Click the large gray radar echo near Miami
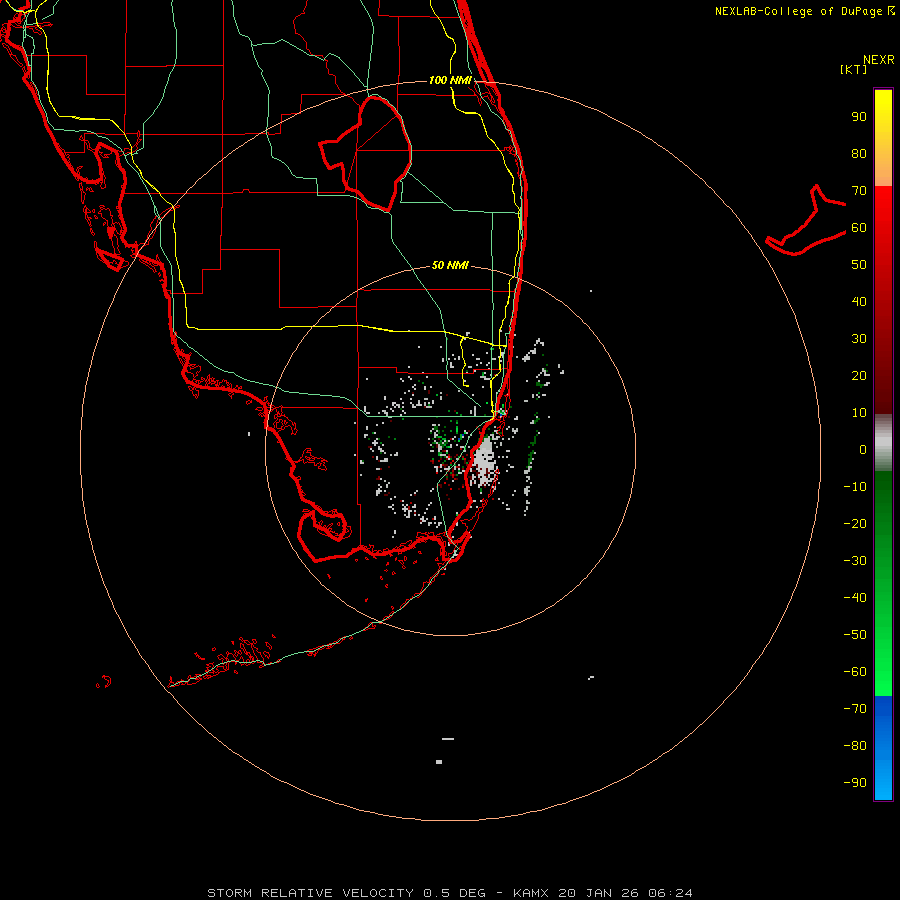Screen dimensions: 900x900 click(485, 462)
